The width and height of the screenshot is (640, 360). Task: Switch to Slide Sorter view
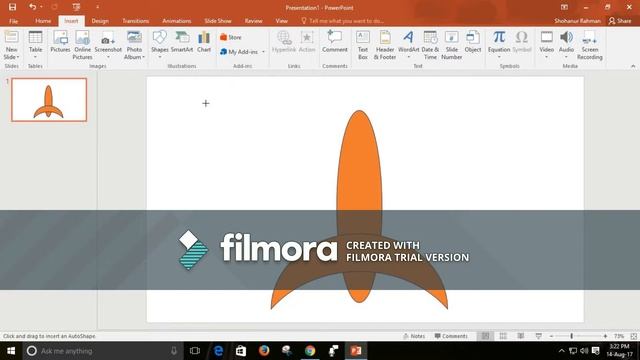point(503,336)
